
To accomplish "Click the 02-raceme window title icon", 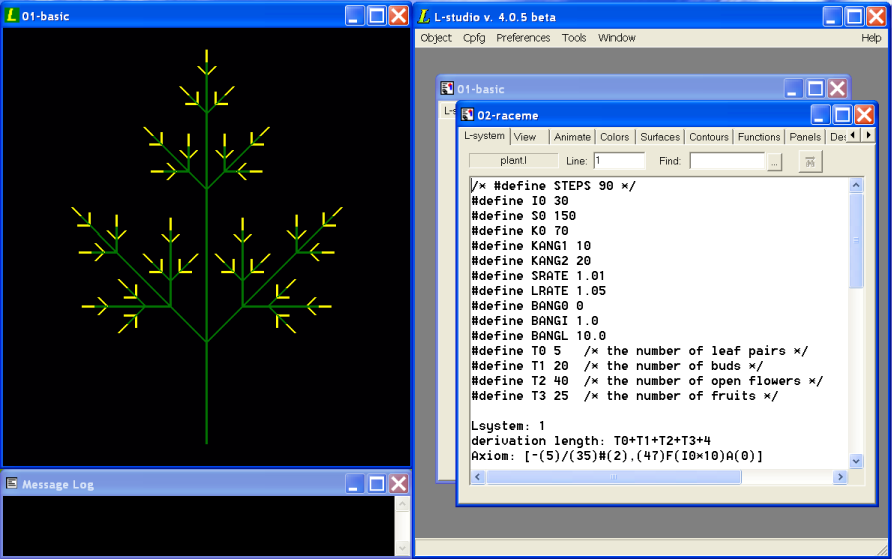I will (x=468, y=115).
